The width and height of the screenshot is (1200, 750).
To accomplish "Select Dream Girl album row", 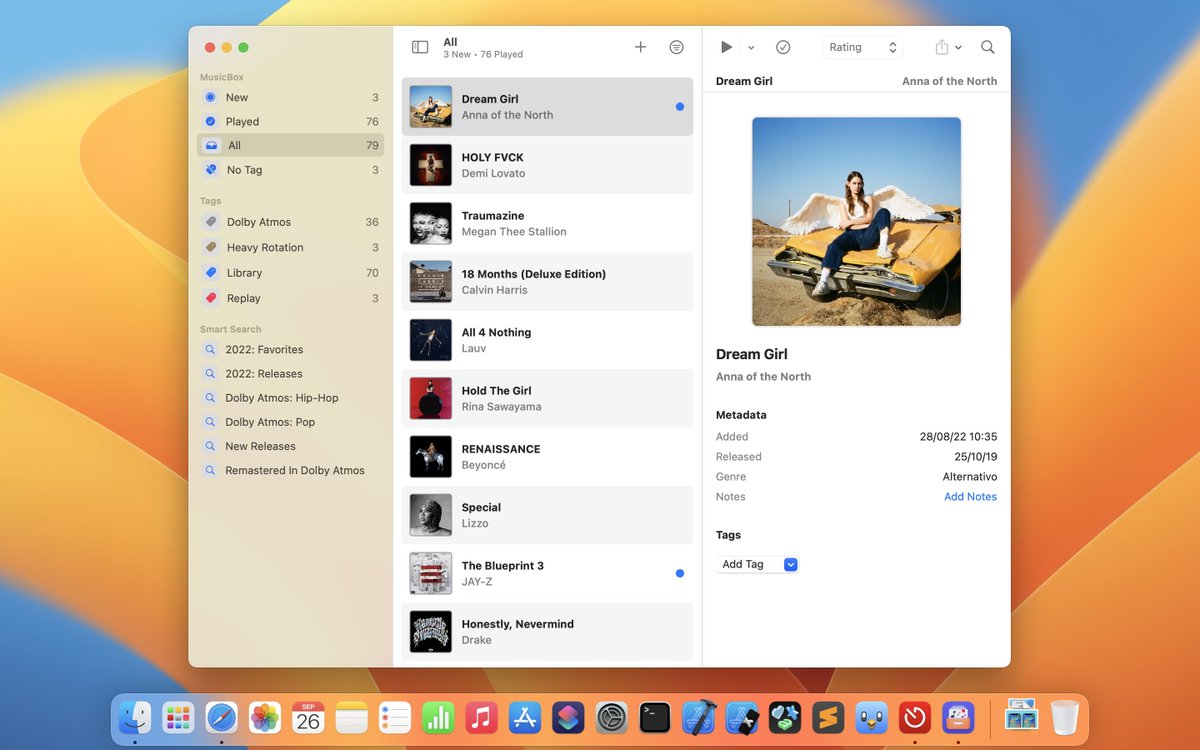I will point(547,106).
